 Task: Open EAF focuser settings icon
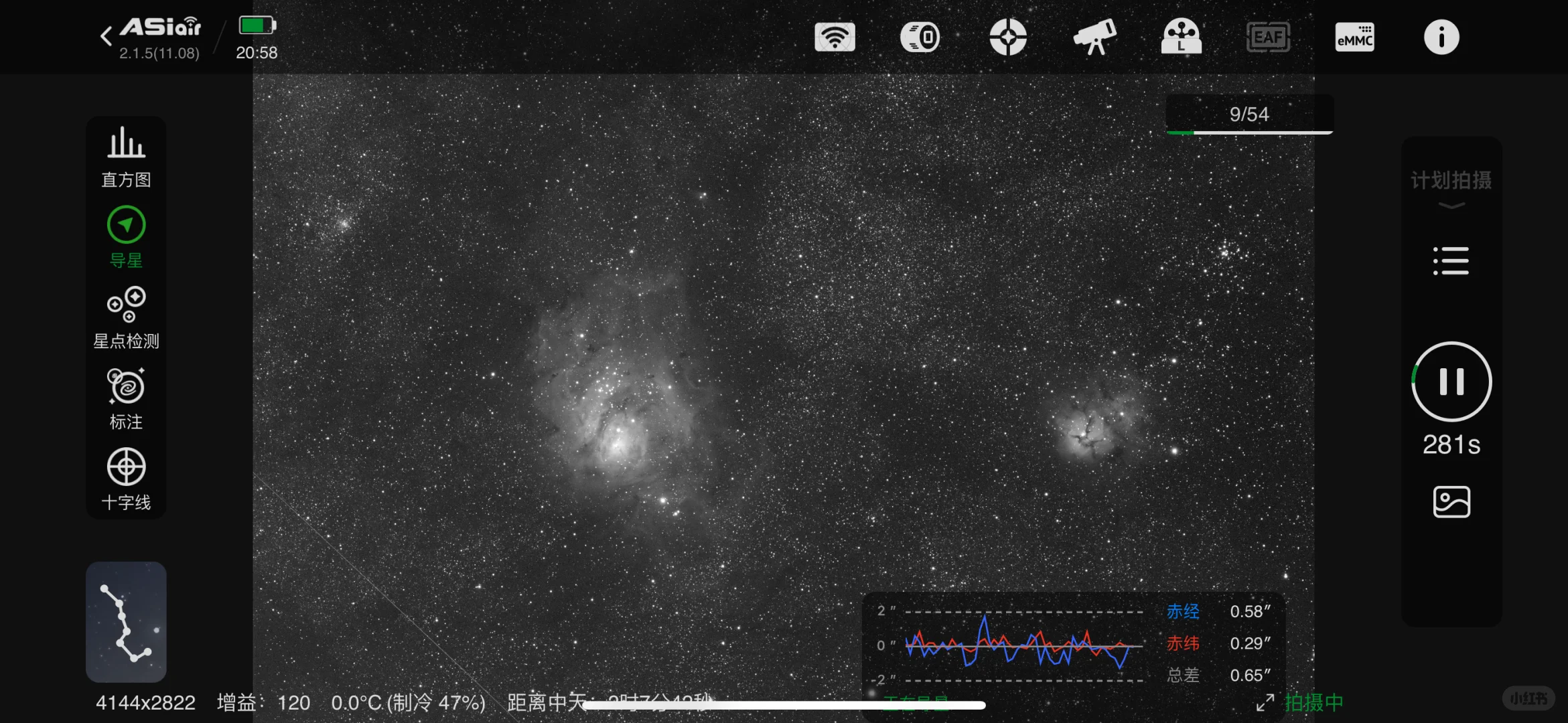point(1268,37)
